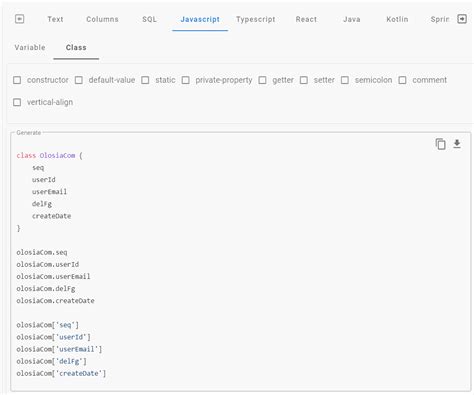Toggle the getter checkbox
Viewport: 474px width, 395px height.
pos(262,80)
